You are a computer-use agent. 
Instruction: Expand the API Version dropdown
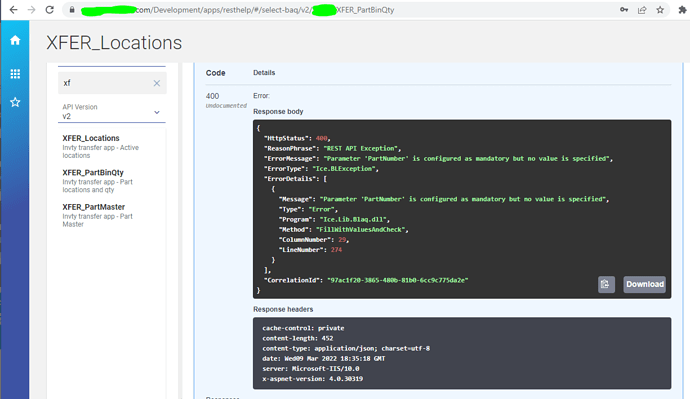tap(112, 112)
